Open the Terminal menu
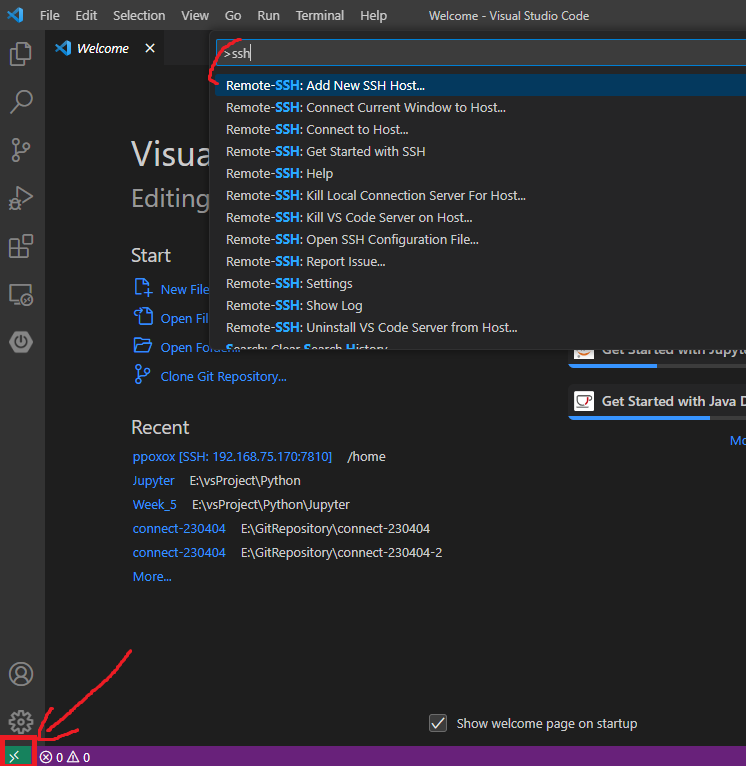 pyautogui.click(x=320, y=16)
